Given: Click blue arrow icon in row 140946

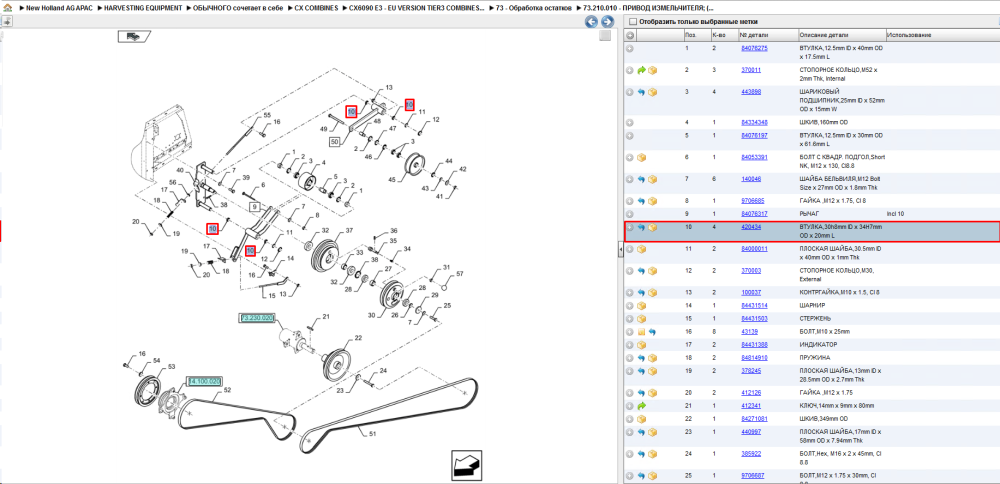Looking at the screenshot, I should (642, 179).
